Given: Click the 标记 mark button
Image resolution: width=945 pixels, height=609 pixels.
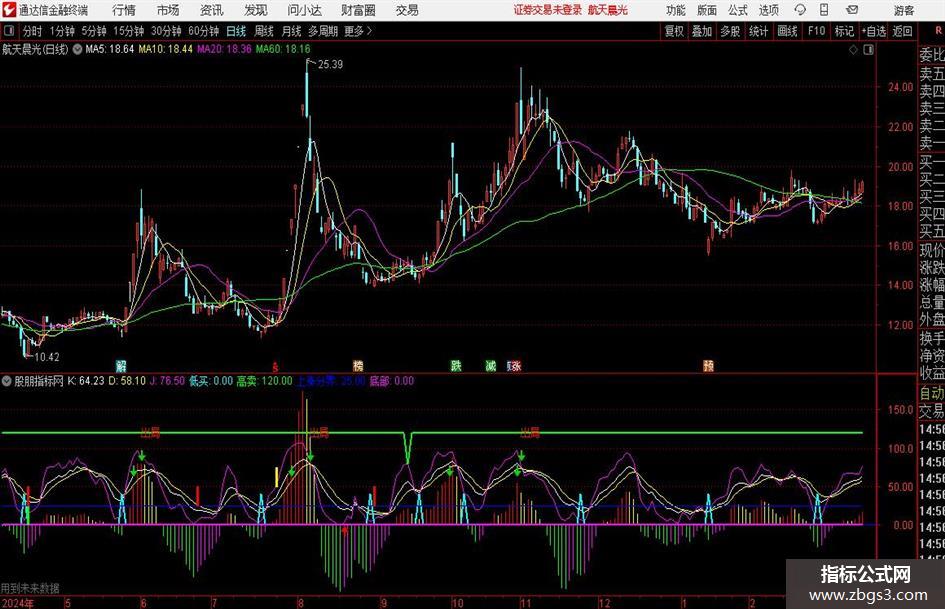Looking at the screenshot, I should [844, 31].
